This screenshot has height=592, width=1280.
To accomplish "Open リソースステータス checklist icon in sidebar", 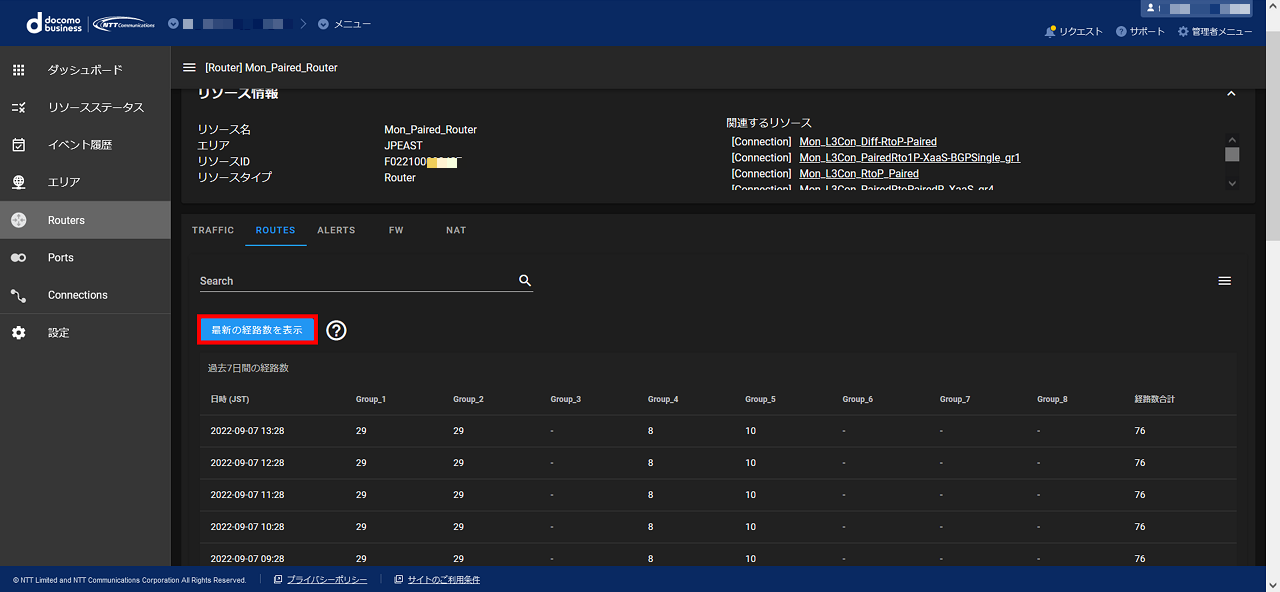I will 18,107.
